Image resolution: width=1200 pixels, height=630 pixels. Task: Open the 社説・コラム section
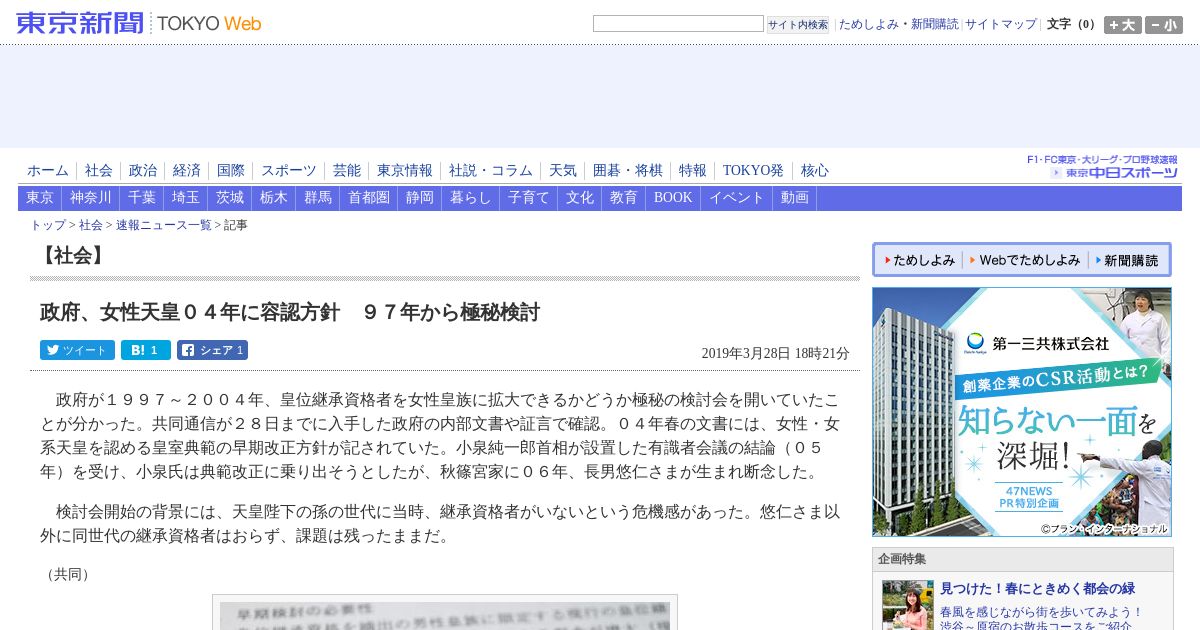point(491,171)
